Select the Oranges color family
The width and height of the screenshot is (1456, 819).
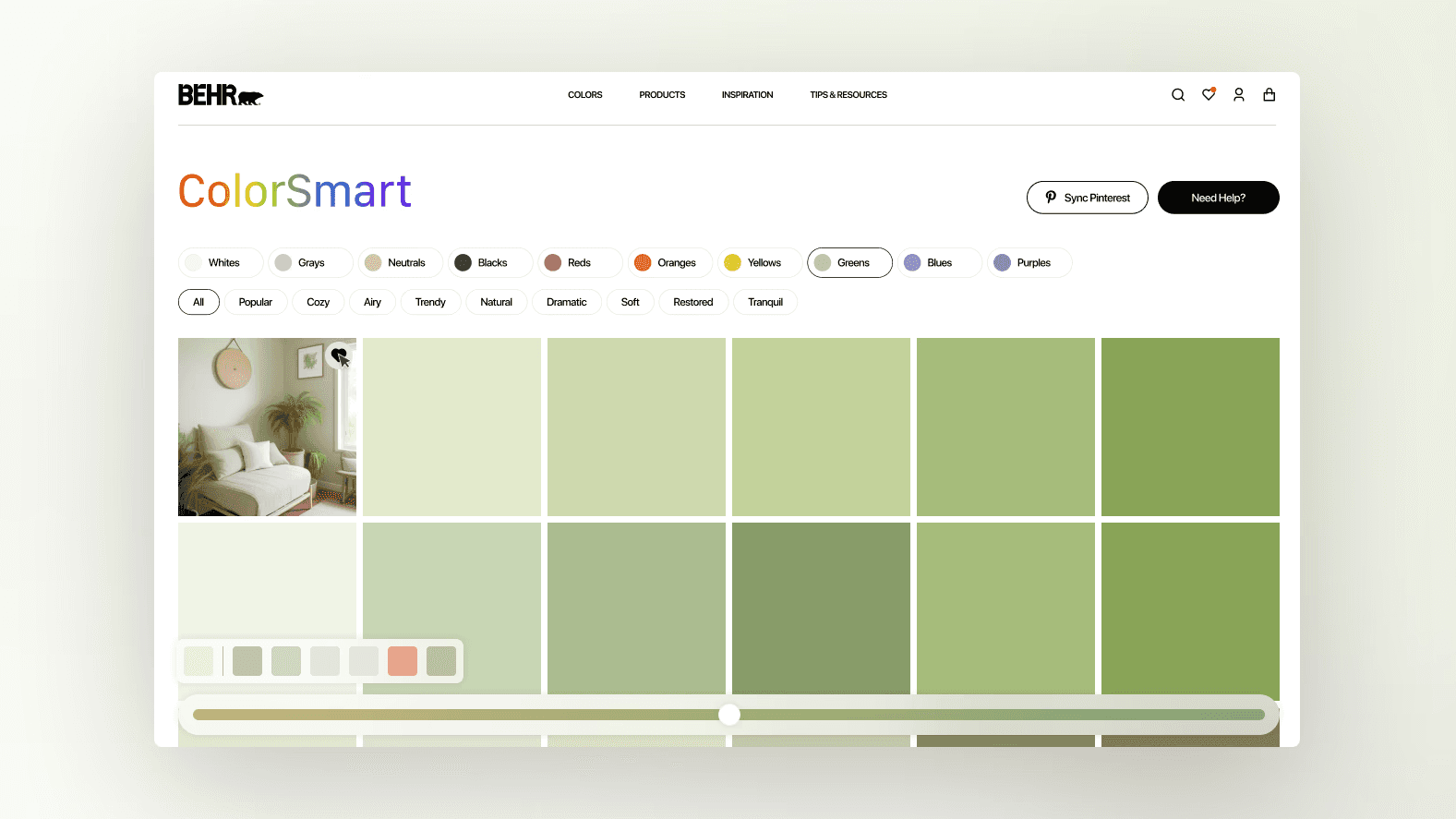tap(670, 263)
